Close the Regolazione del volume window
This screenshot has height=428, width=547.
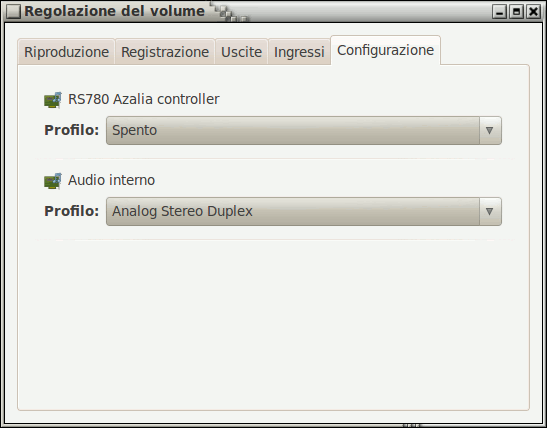pos(534,12)
